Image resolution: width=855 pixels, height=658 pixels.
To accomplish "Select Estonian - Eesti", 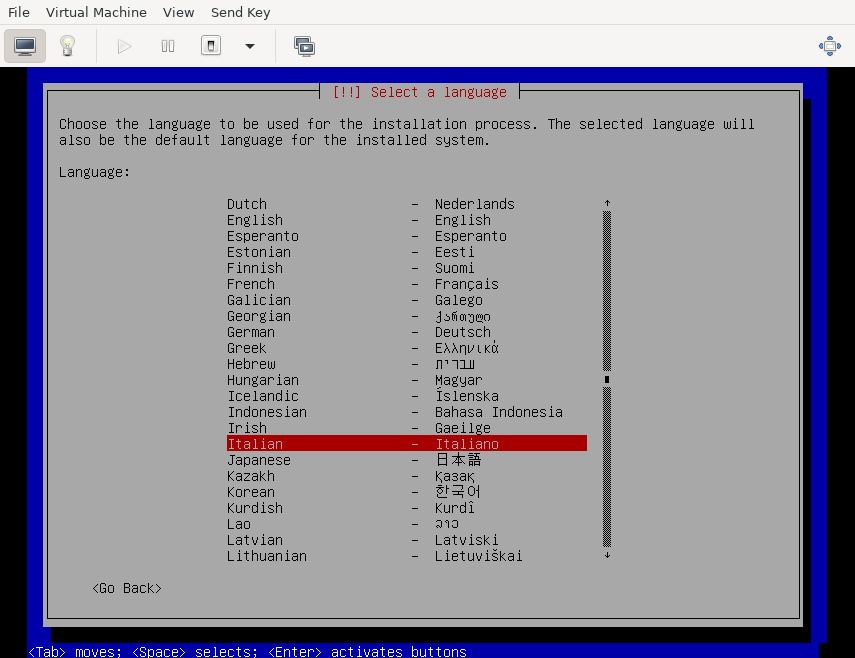I will [x=407, y=252].
